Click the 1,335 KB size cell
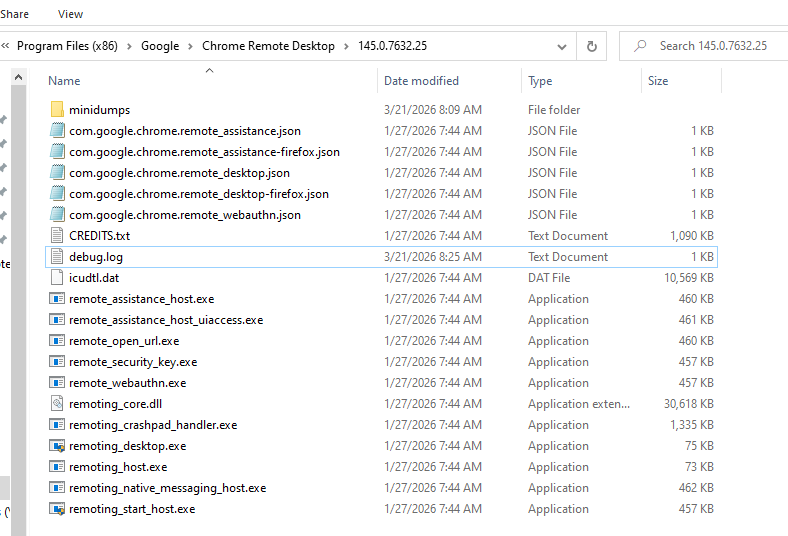 coord(692,425)
